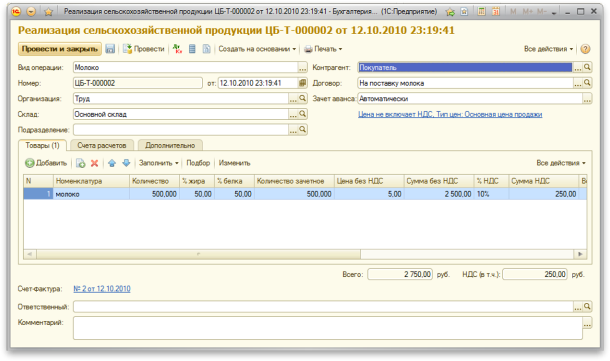
Task: Open the favorites star in title bar
Action: pos(49,12)
